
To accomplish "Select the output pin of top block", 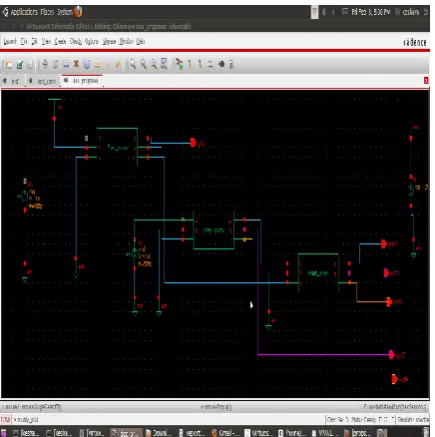I will pos(193,143).
